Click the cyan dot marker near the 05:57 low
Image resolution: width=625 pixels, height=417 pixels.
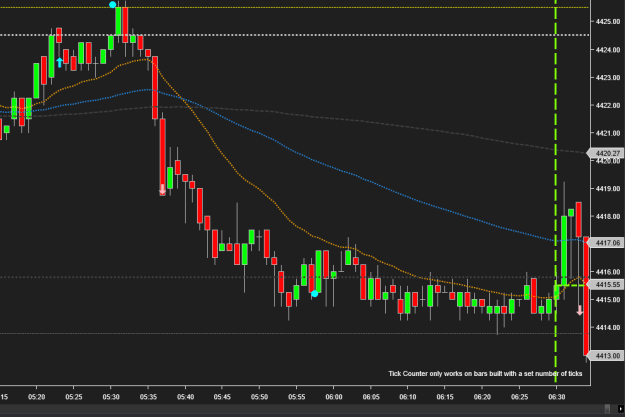pyautogui.click(x=314, y=294)
